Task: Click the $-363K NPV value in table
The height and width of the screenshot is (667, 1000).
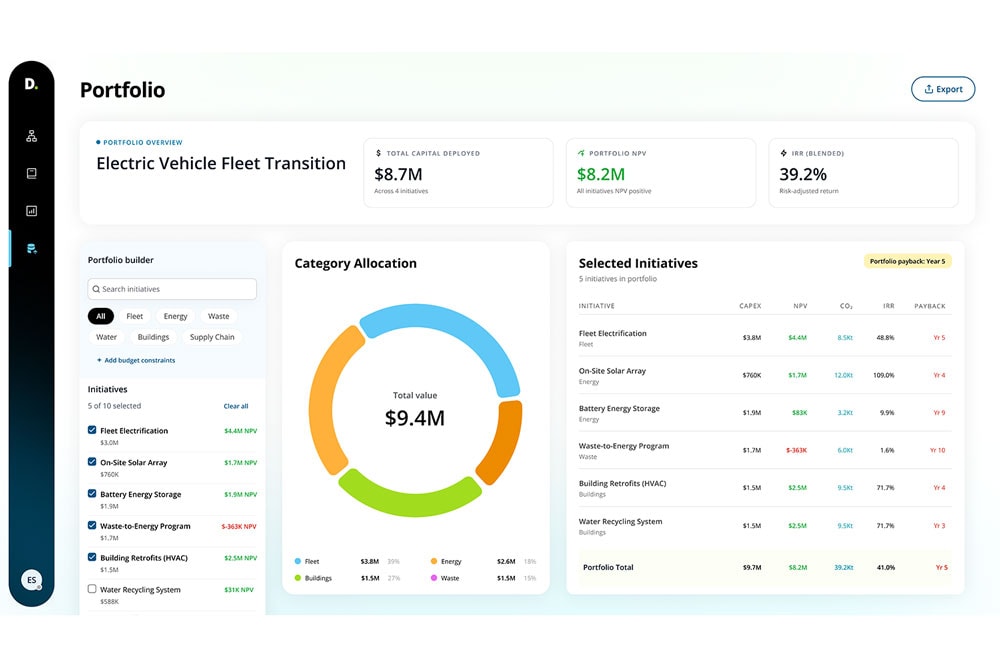Action: point(797,450)
